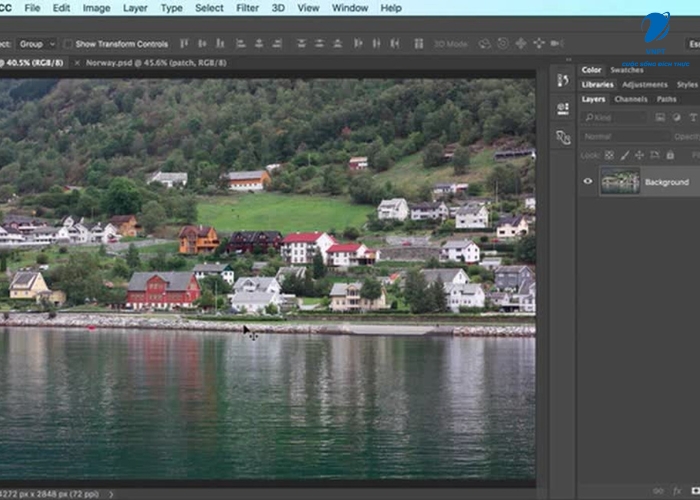Filter layers by adjustment layer icon

coord(677,117)
